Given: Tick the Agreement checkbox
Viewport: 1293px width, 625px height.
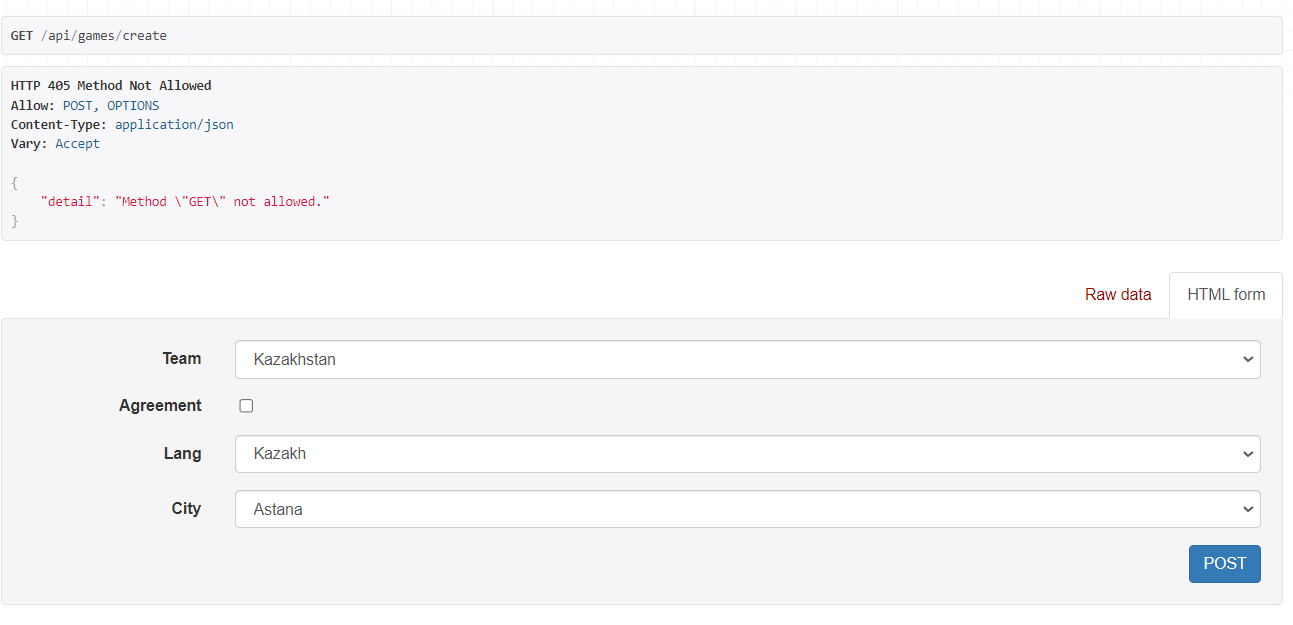Looking at the screenshot, I should pos(246,406).
